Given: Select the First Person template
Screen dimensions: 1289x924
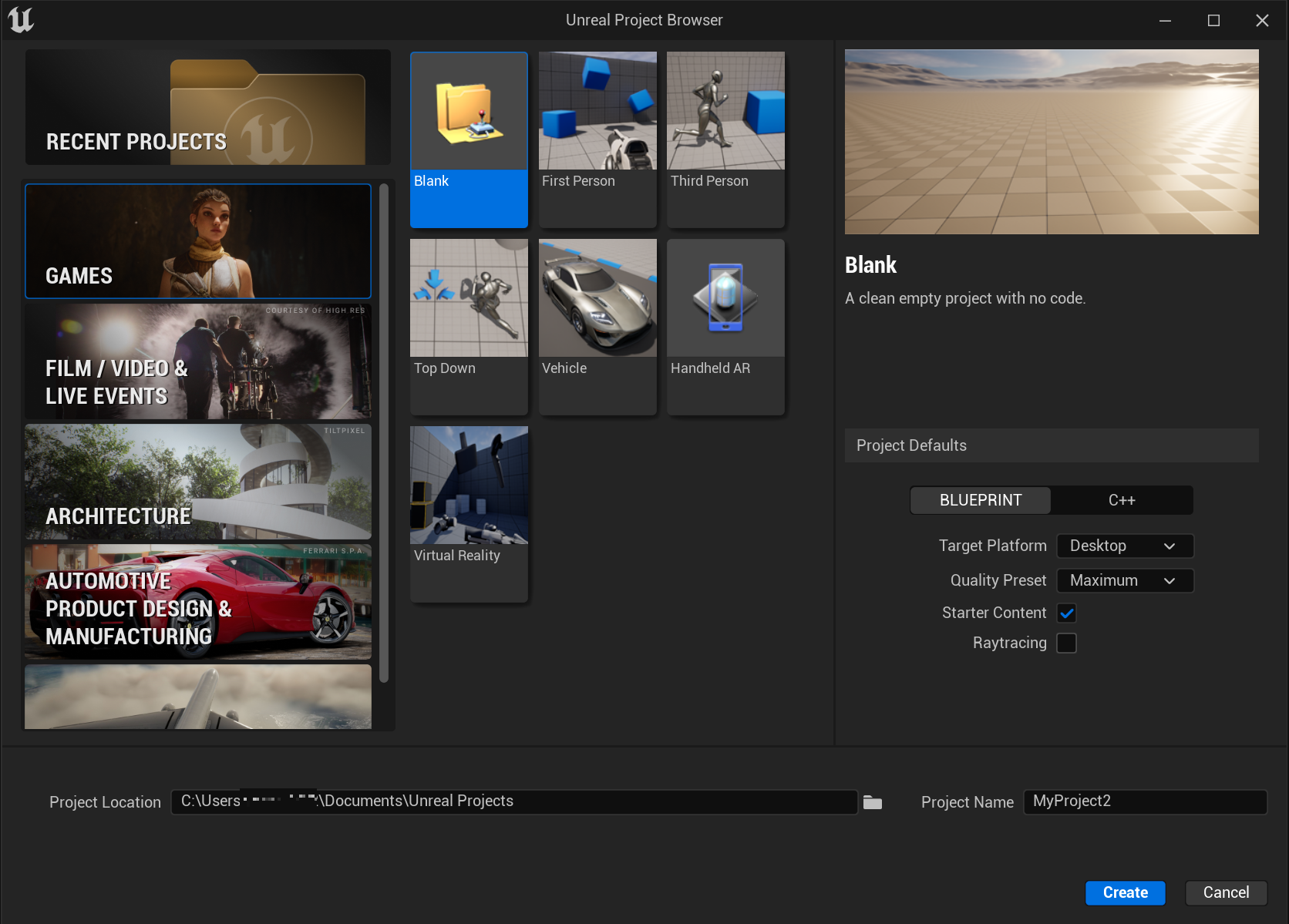Looking at the screenshot, I should (x=597, y=139).
